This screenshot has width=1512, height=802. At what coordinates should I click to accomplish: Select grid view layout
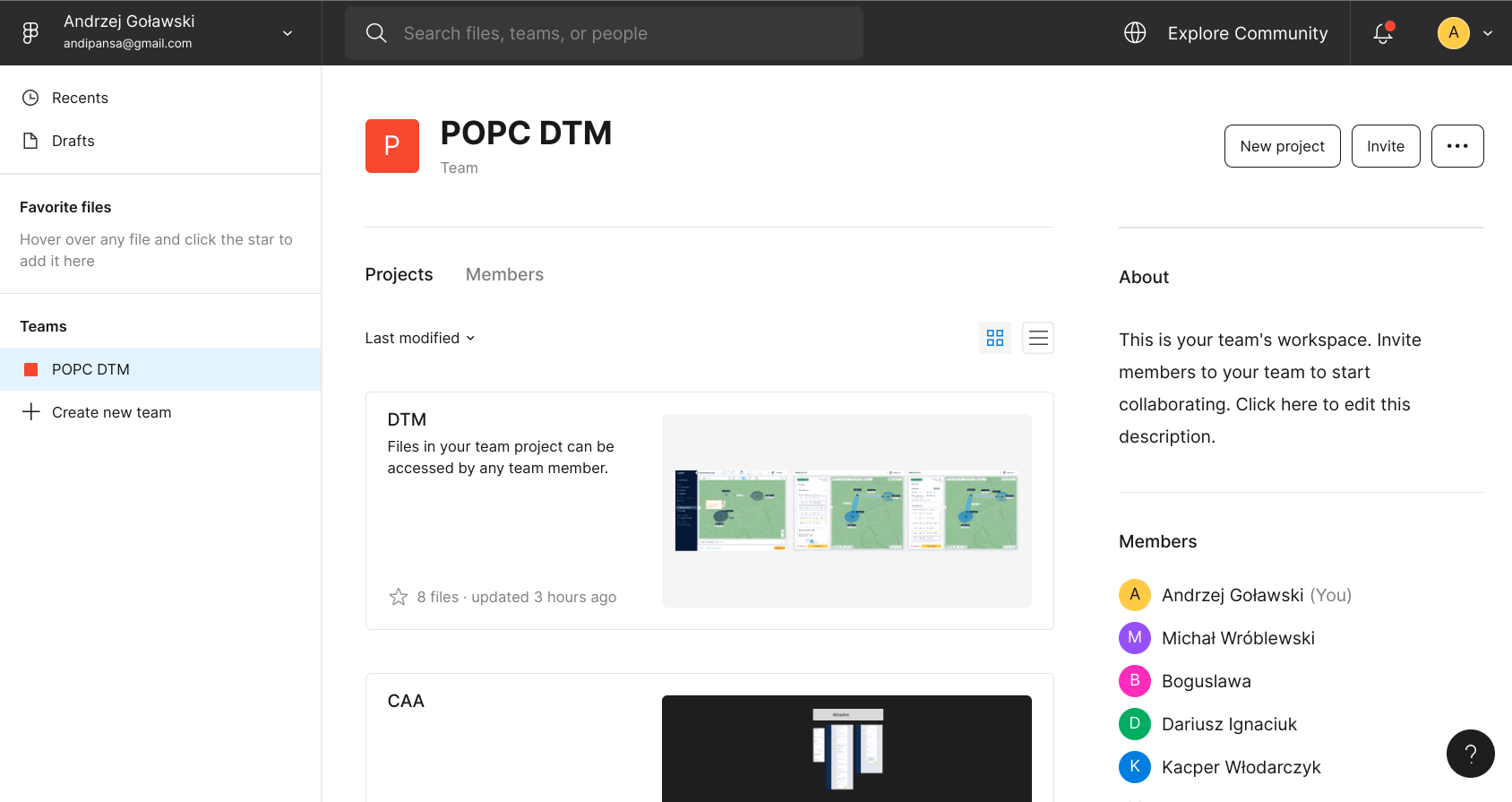coord(995,338)
